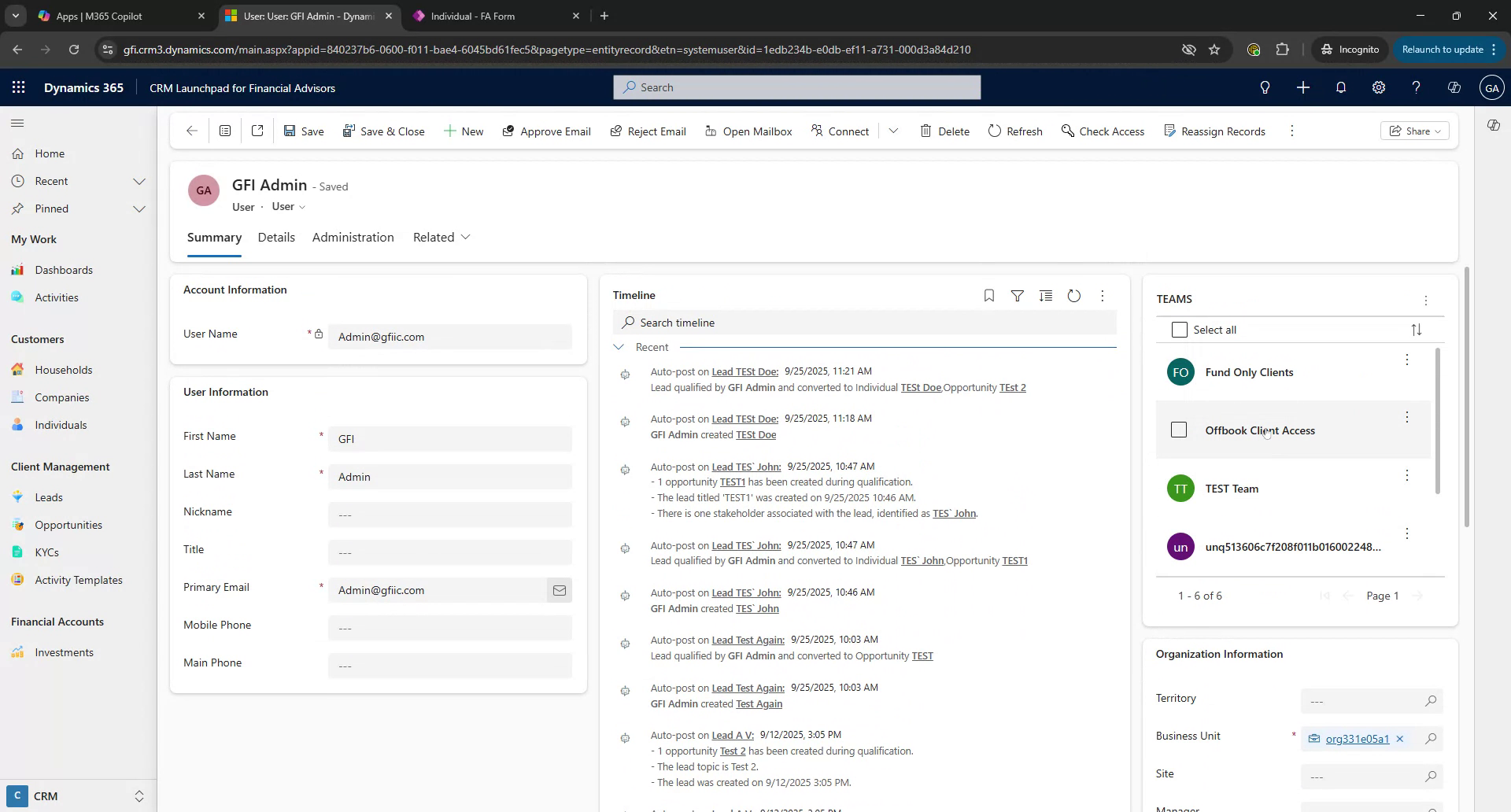Open notifications via the bell icon
1511x812 pixels.
(1341, 87)
